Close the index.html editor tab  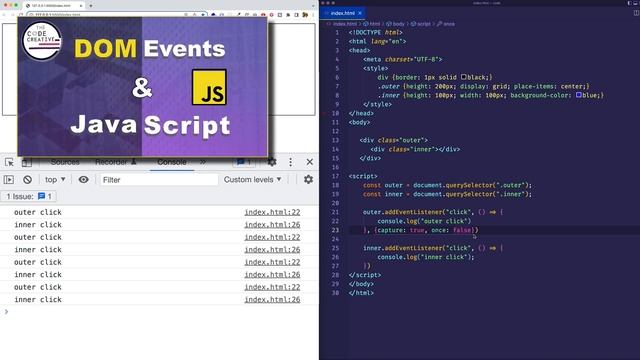click(360, 13)
